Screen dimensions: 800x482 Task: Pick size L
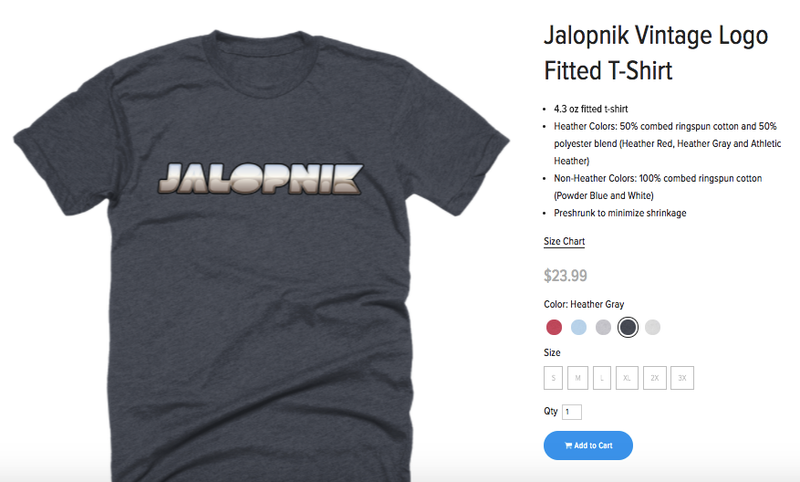tap(602, 378)
